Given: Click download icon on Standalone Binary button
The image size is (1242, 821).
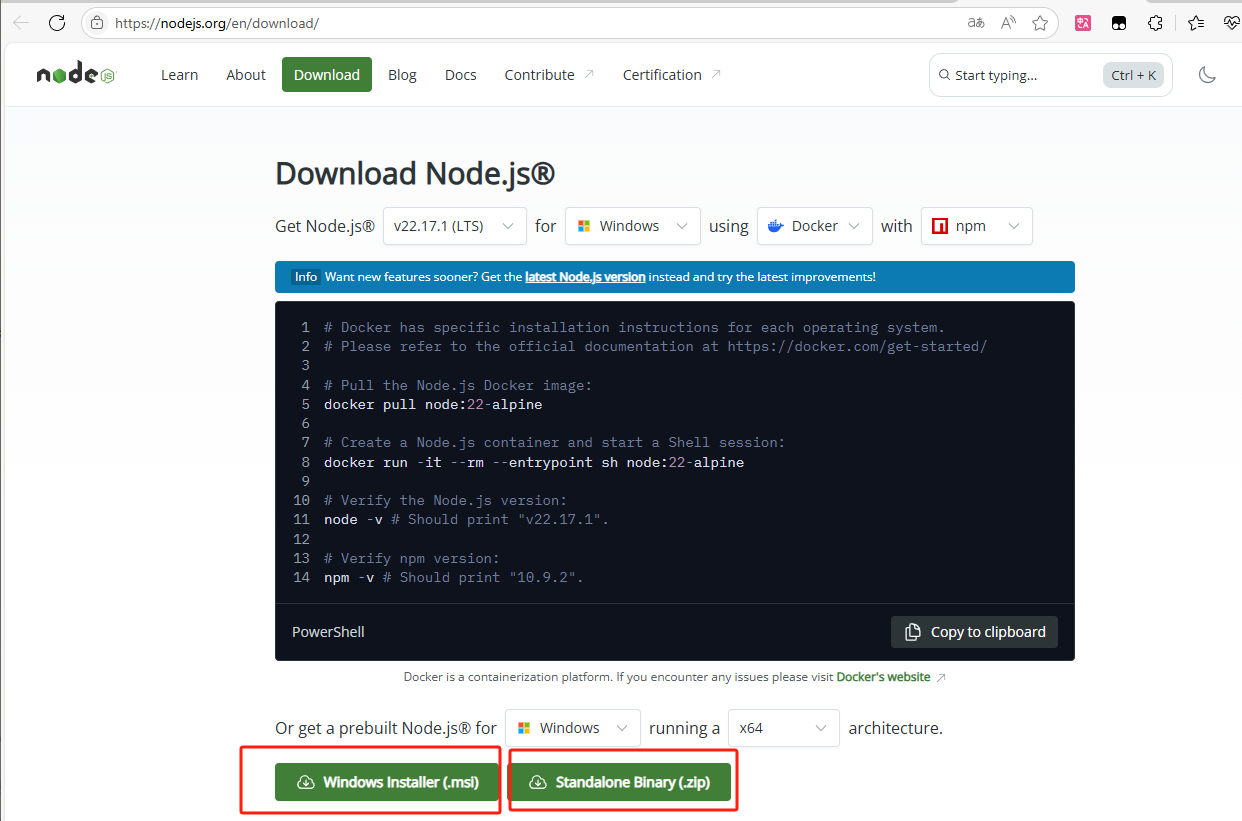Looking at the screenshot, I should tap(538, 782).
